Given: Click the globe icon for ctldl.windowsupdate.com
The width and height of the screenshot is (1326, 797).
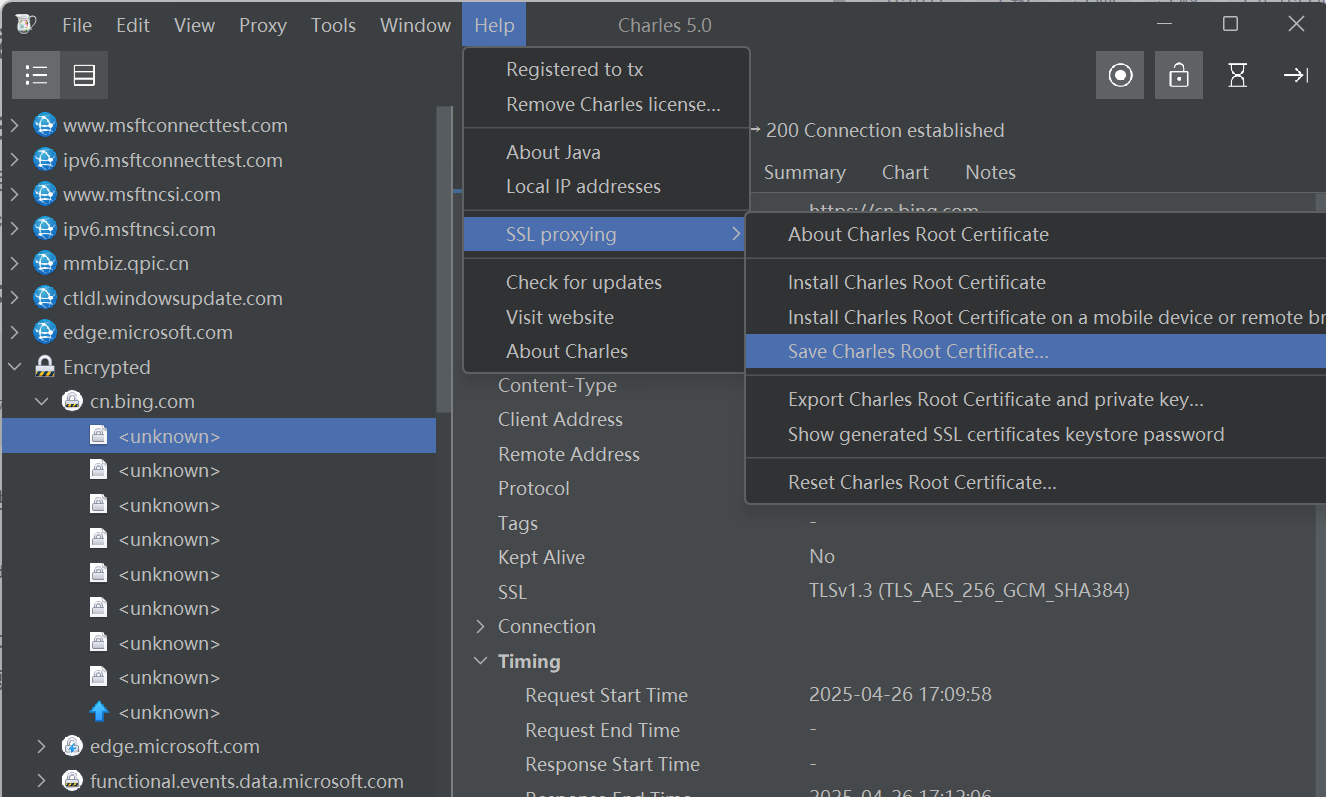Looking at the screenshot, I should (x=44, y=298).
